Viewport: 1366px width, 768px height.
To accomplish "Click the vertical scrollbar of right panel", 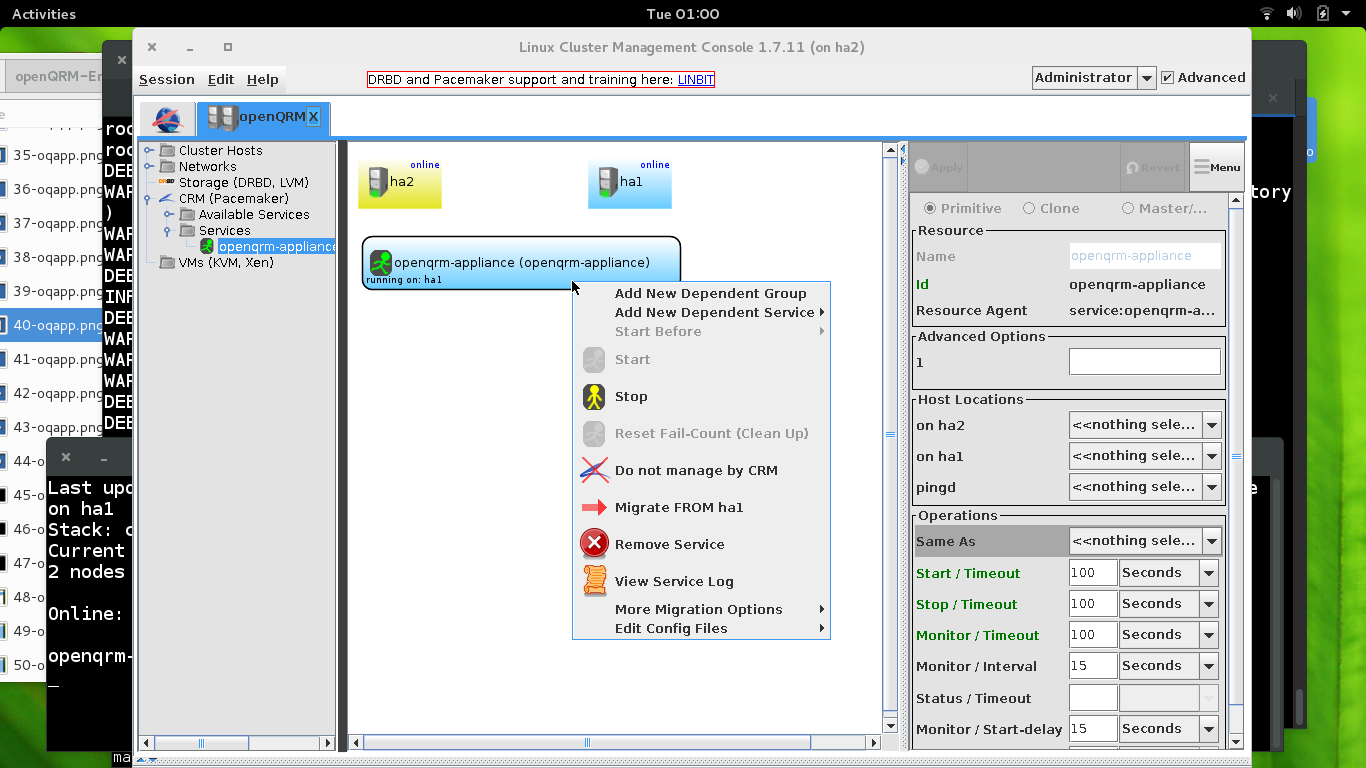I will (1236, 456).
